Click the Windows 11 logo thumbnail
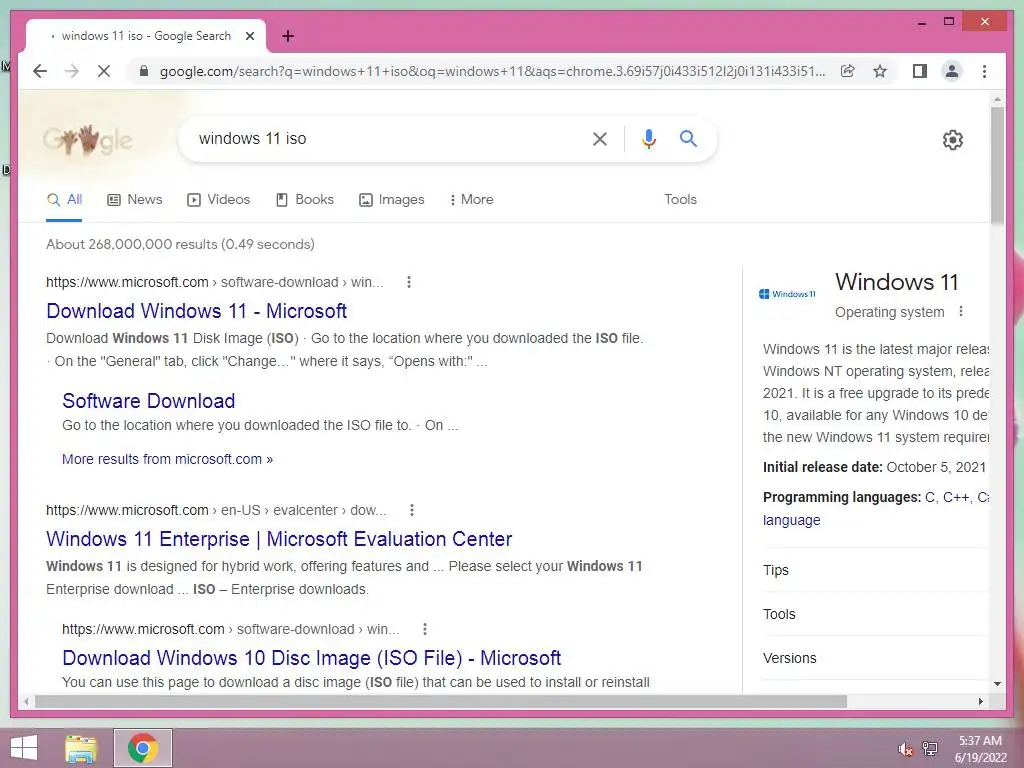This screenshot has height=768, width=1024. click(788, 294)
